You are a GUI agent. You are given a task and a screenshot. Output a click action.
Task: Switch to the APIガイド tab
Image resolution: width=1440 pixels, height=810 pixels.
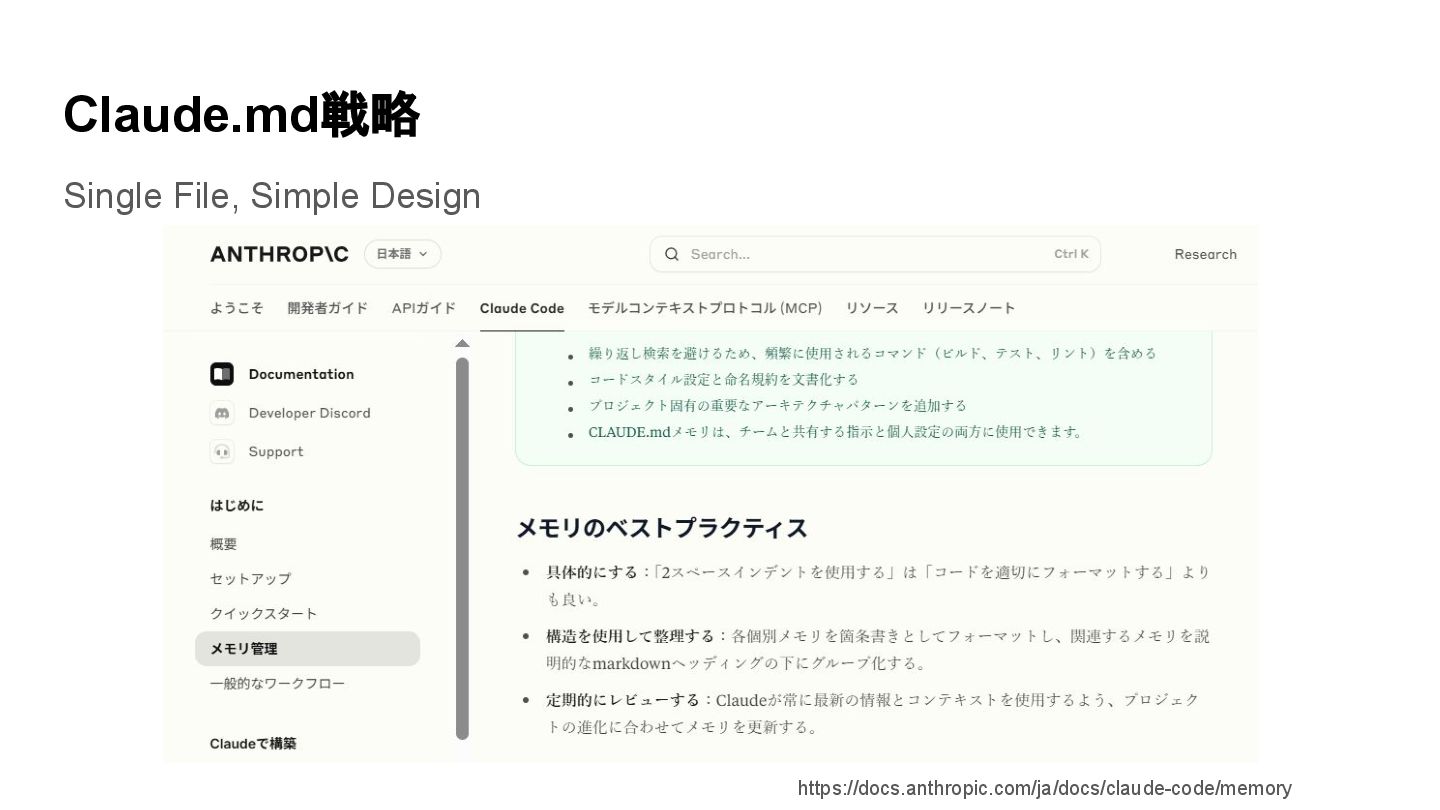tap(424, 308)
